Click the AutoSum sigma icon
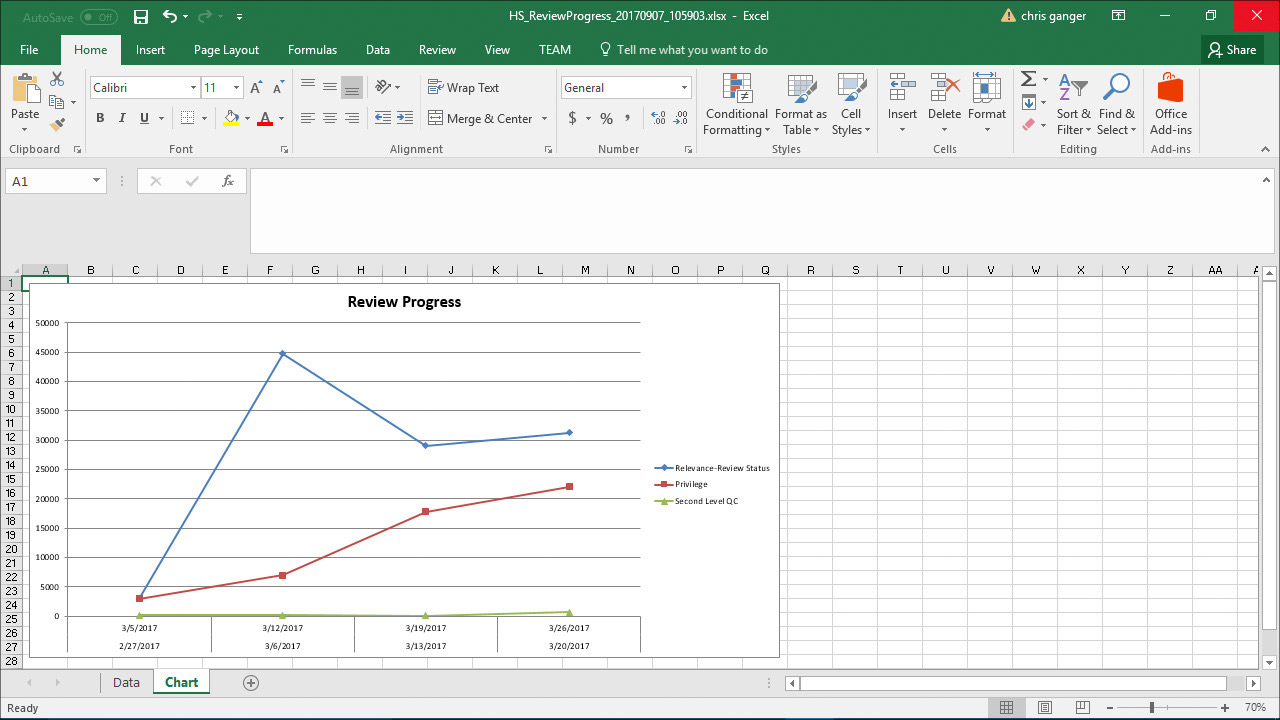This screenshot has height=720, width=1280. point(1028,79)
